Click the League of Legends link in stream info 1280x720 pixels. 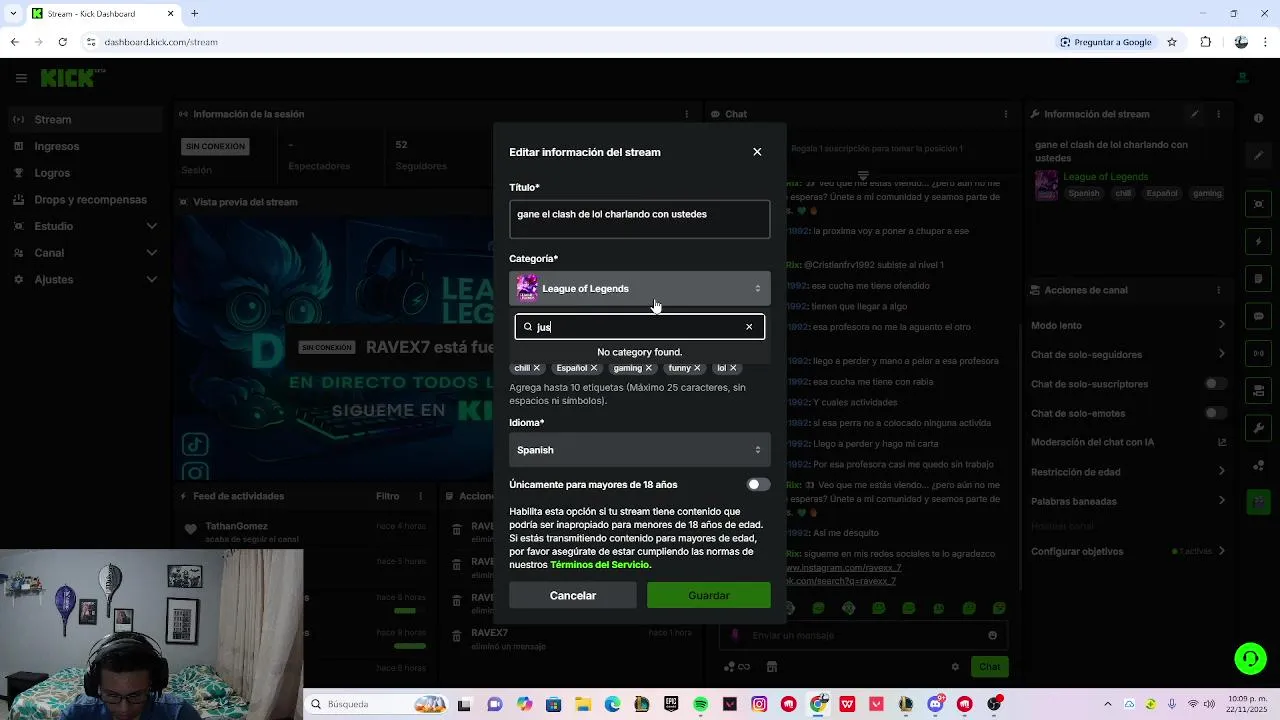tap(1106, 177)
